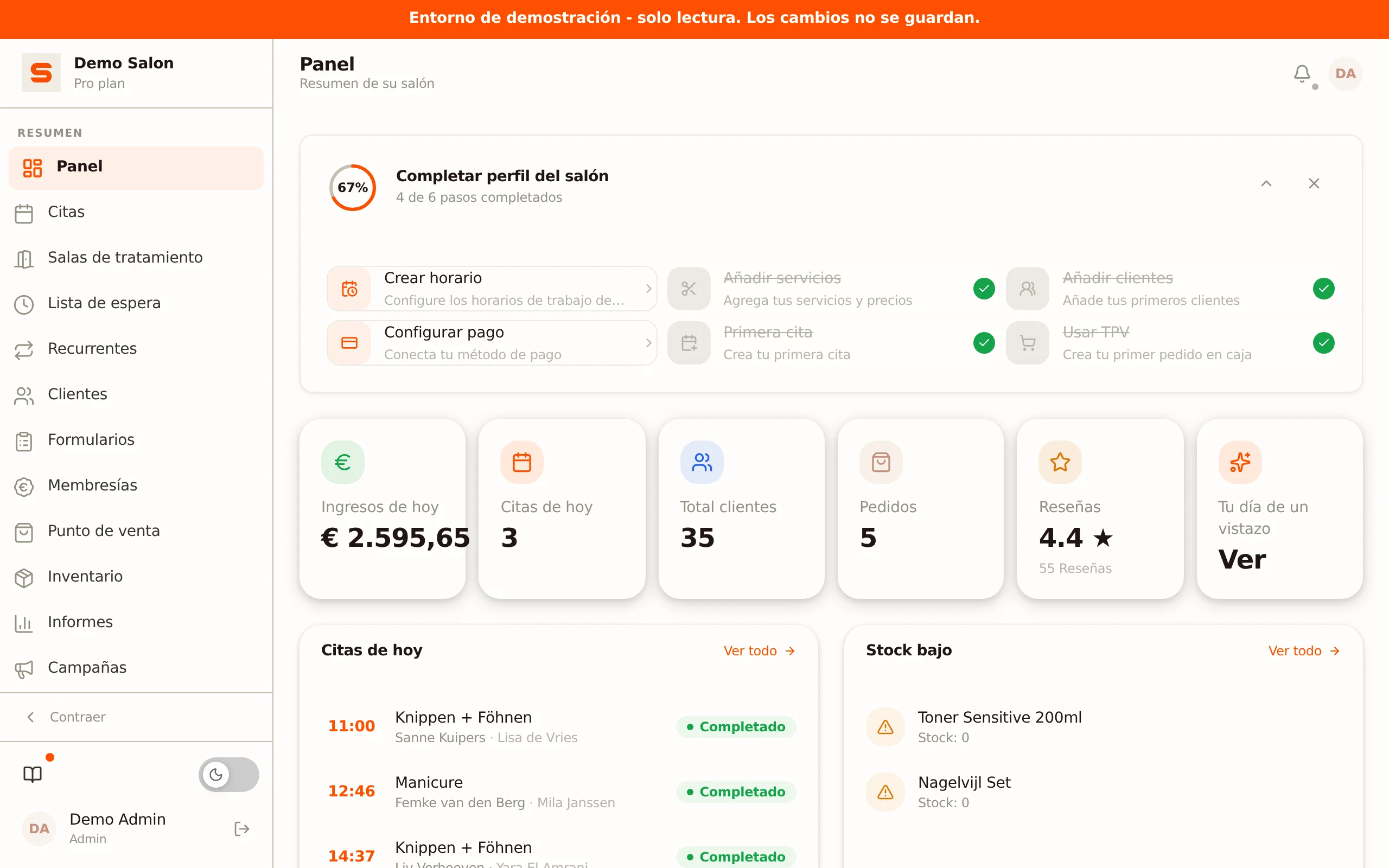1389x868 pixels.
Task: Click Completado badge on 11:00 appointment
Action: [x=736, y=727]
